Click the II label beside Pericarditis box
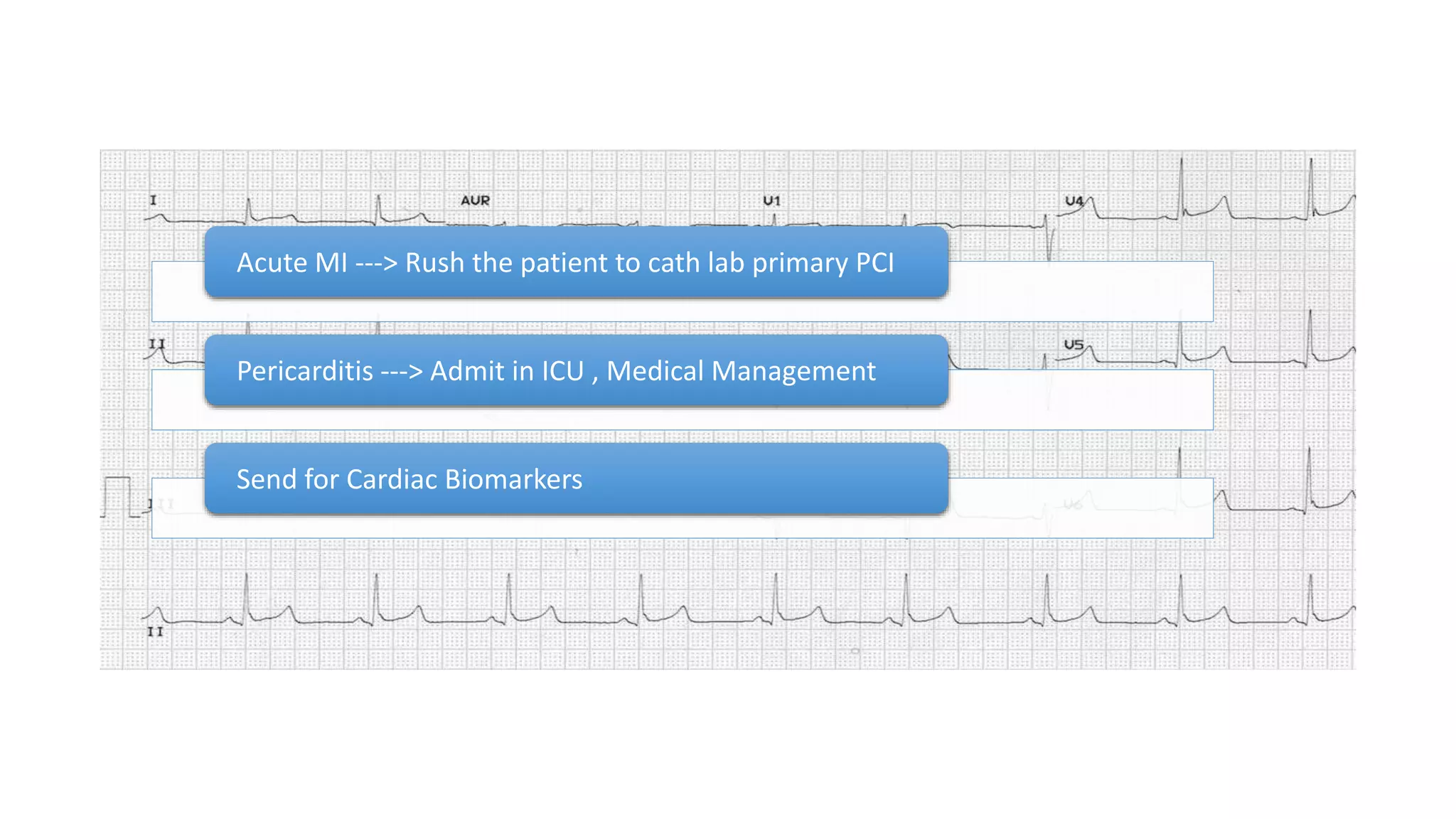Viewport: 1456px width, 819px height. (157, 344)
